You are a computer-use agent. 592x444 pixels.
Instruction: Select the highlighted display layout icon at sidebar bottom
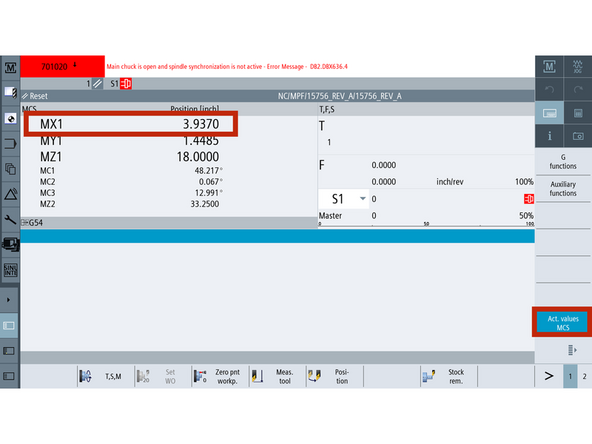tap(9, 325)
